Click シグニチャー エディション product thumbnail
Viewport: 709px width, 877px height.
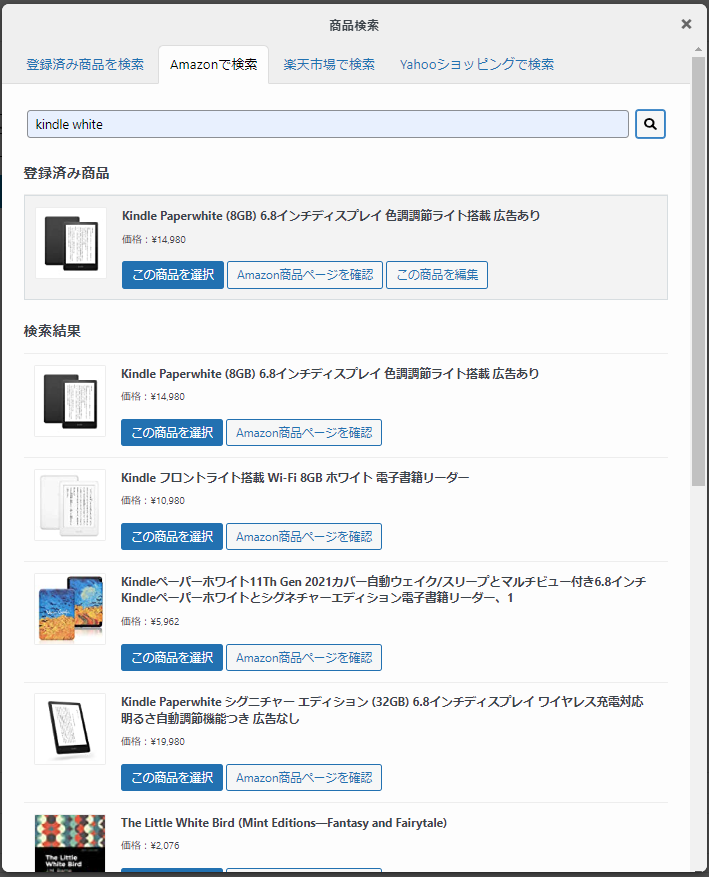click(x=70, y=729)
